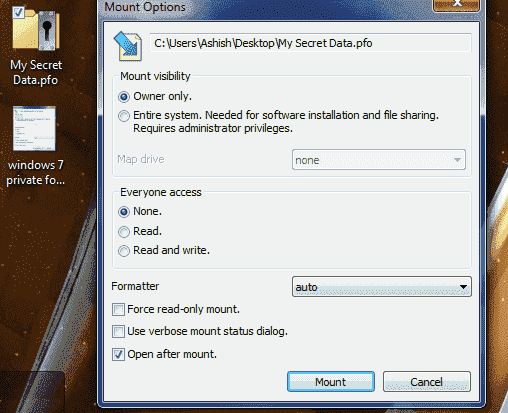Set Everyone access to None
The image size is (508, 413).
(x=124, y=212)
